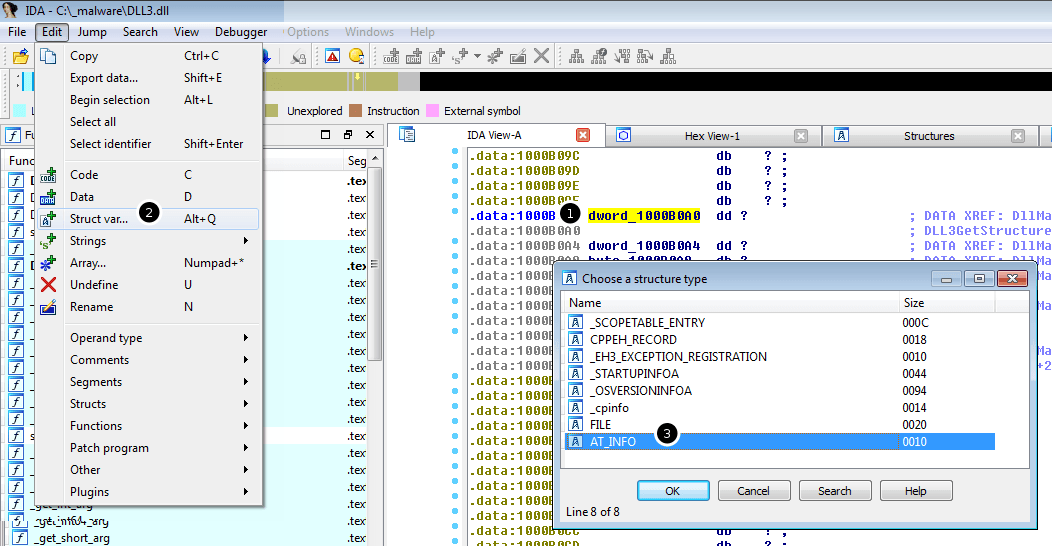The height and width of the screenshot is (546, 1052).
Task: Open the Structures tab
Action: coord(928,136)
